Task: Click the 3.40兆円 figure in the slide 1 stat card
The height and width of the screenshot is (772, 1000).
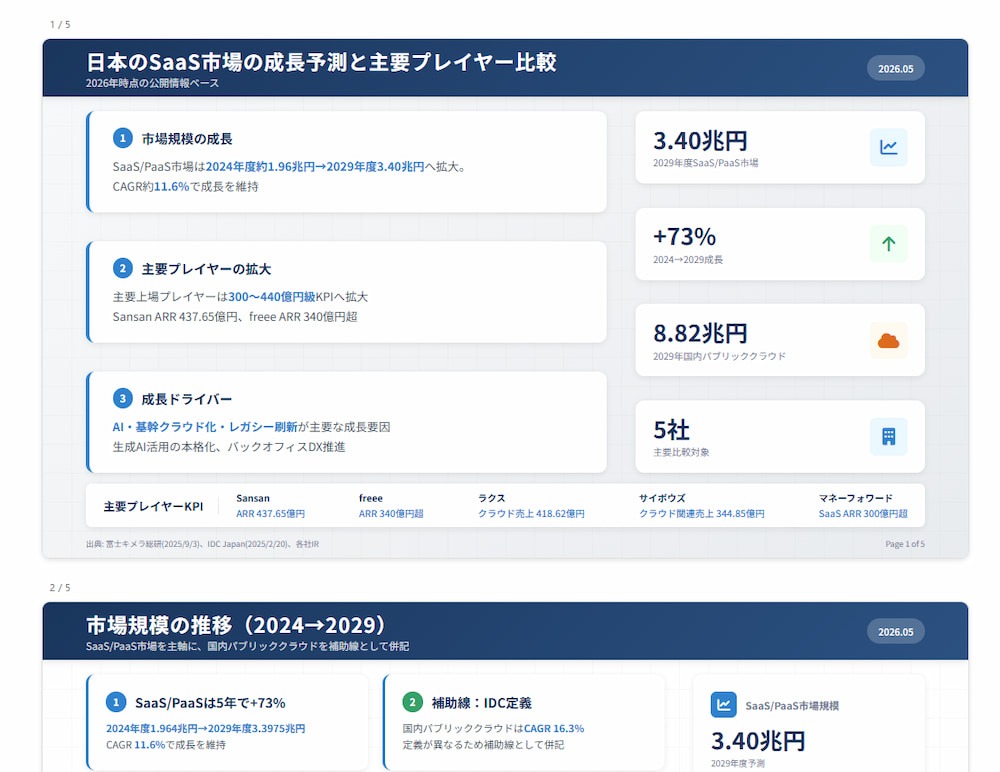Action: tap(700, 140)
